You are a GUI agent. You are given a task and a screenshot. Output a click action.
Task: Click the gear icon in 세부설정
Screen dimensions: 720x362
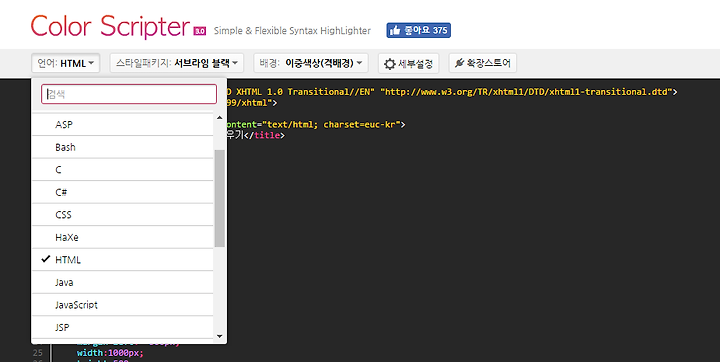point(390,64)
